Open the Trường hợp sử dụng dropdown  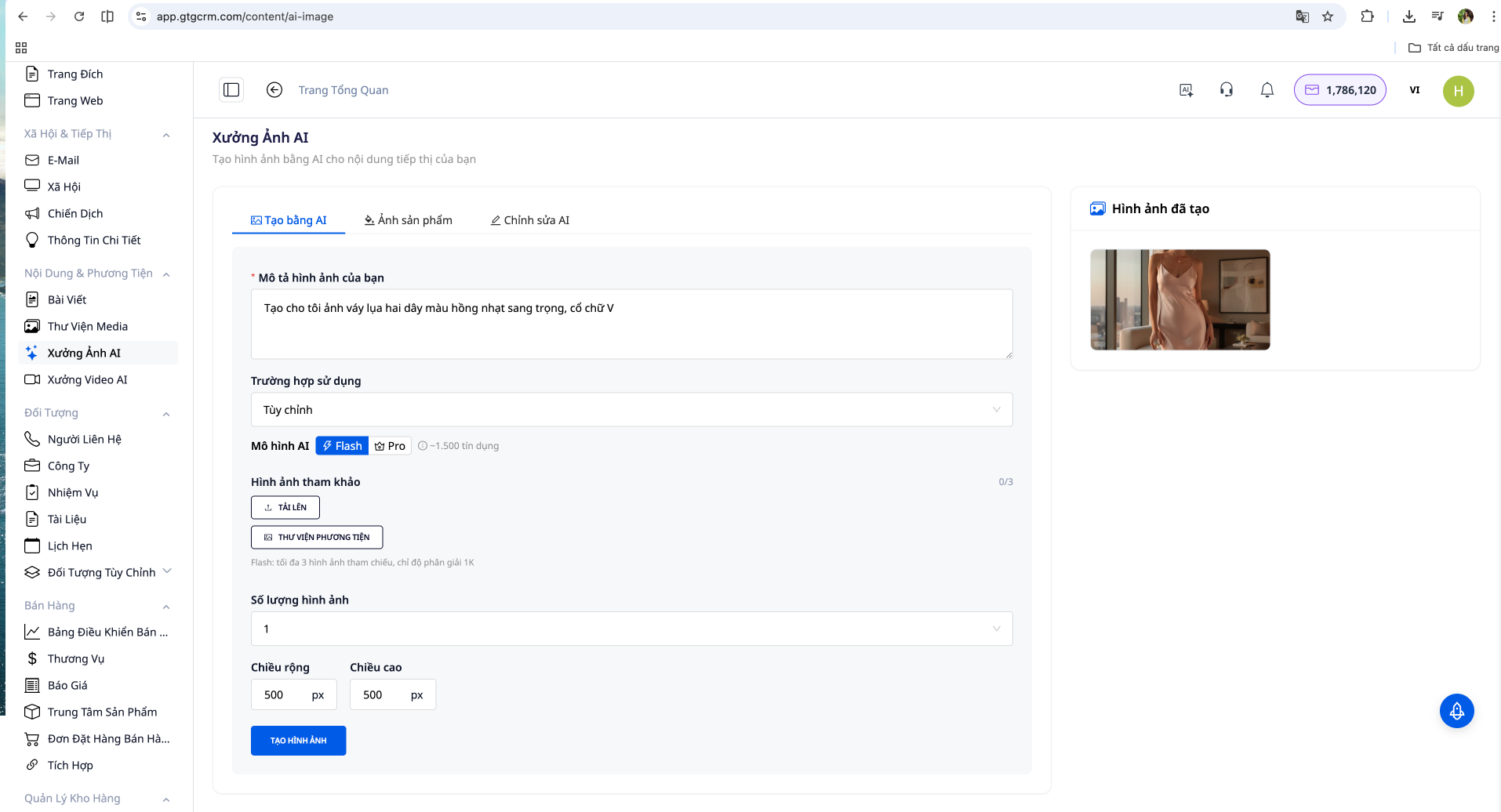[x=631, y=410]
